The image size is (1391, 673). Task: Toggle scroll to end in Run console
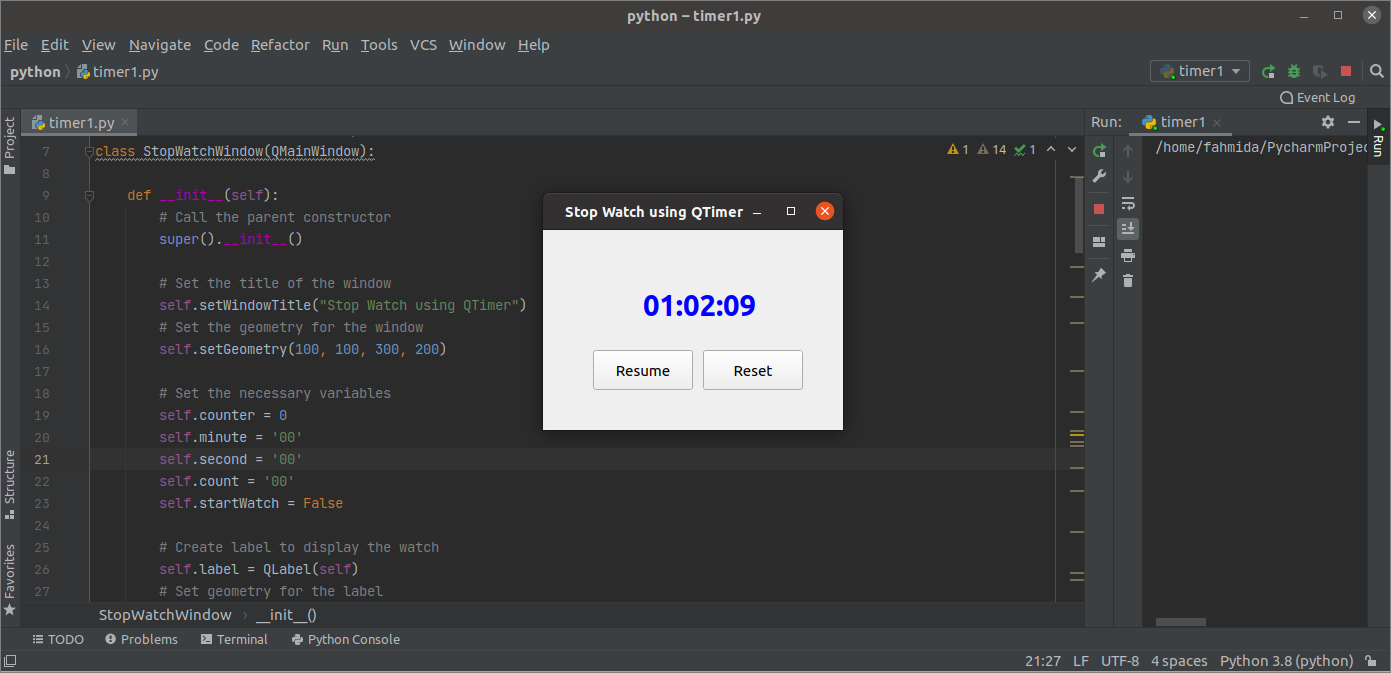(1128, 229)
